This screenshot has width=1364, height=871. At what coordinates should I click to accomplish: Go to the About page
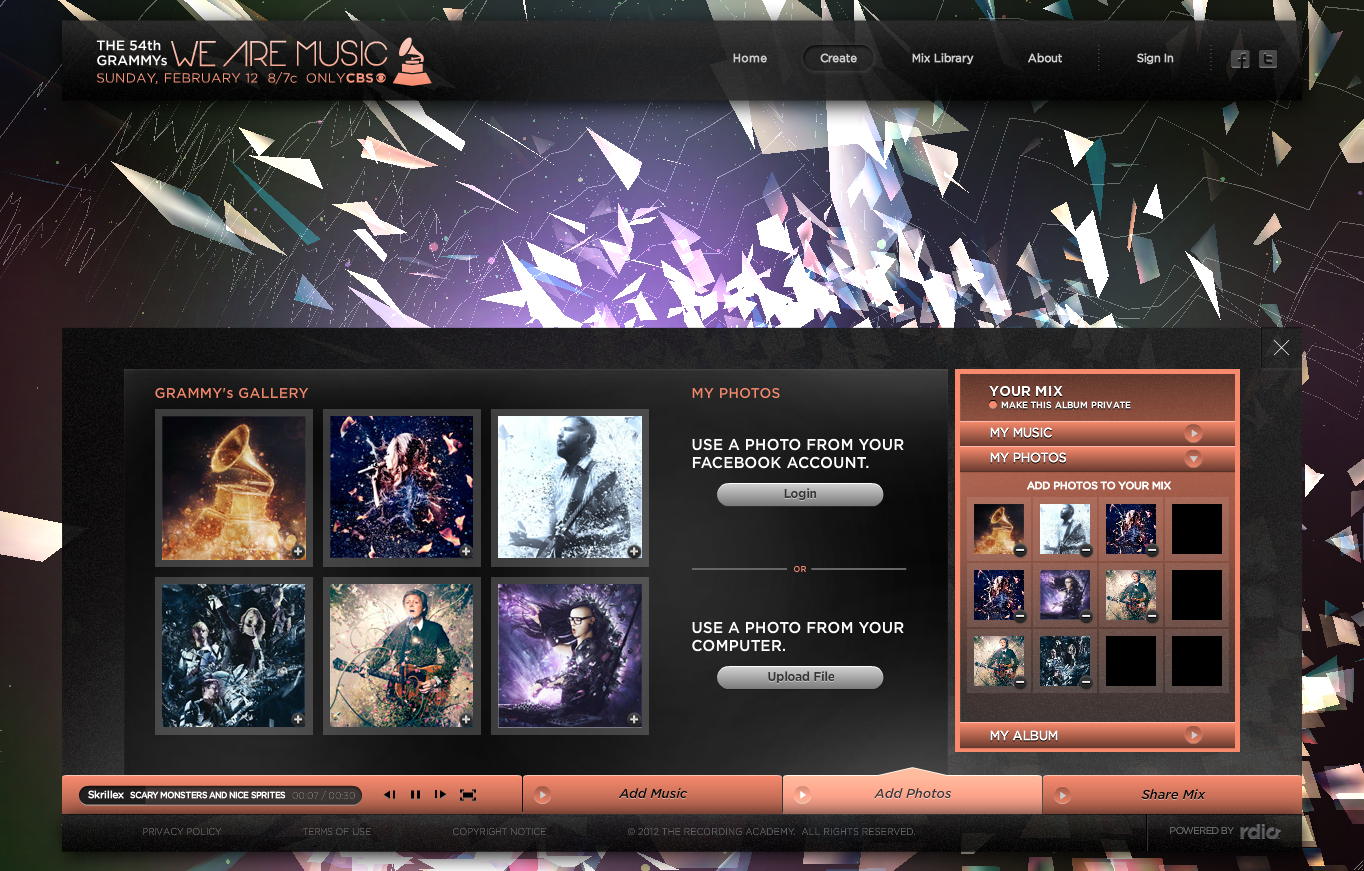coord(1044,58)
